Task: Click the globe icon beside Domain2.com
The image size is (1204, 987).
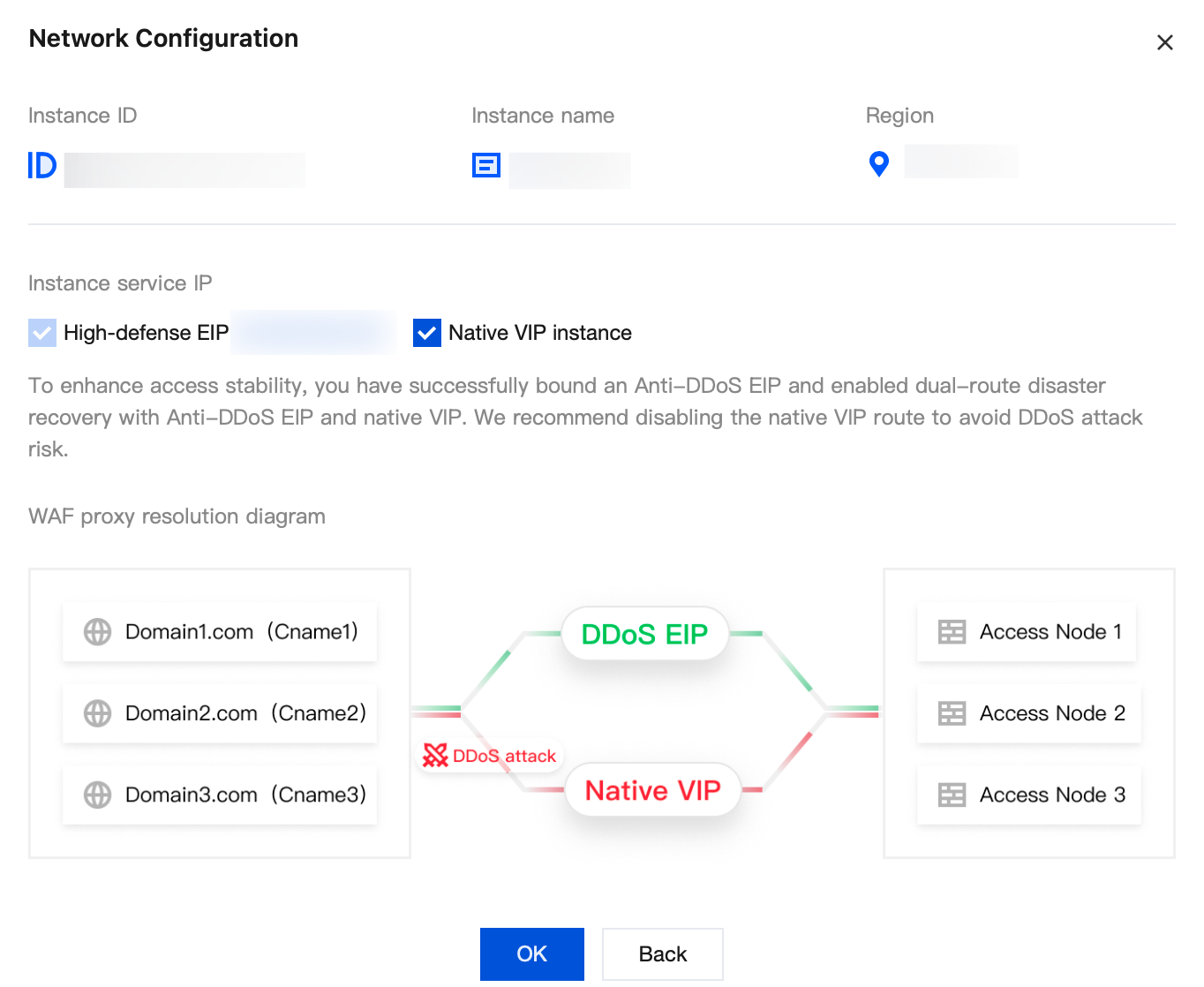Action: (97, 713)
